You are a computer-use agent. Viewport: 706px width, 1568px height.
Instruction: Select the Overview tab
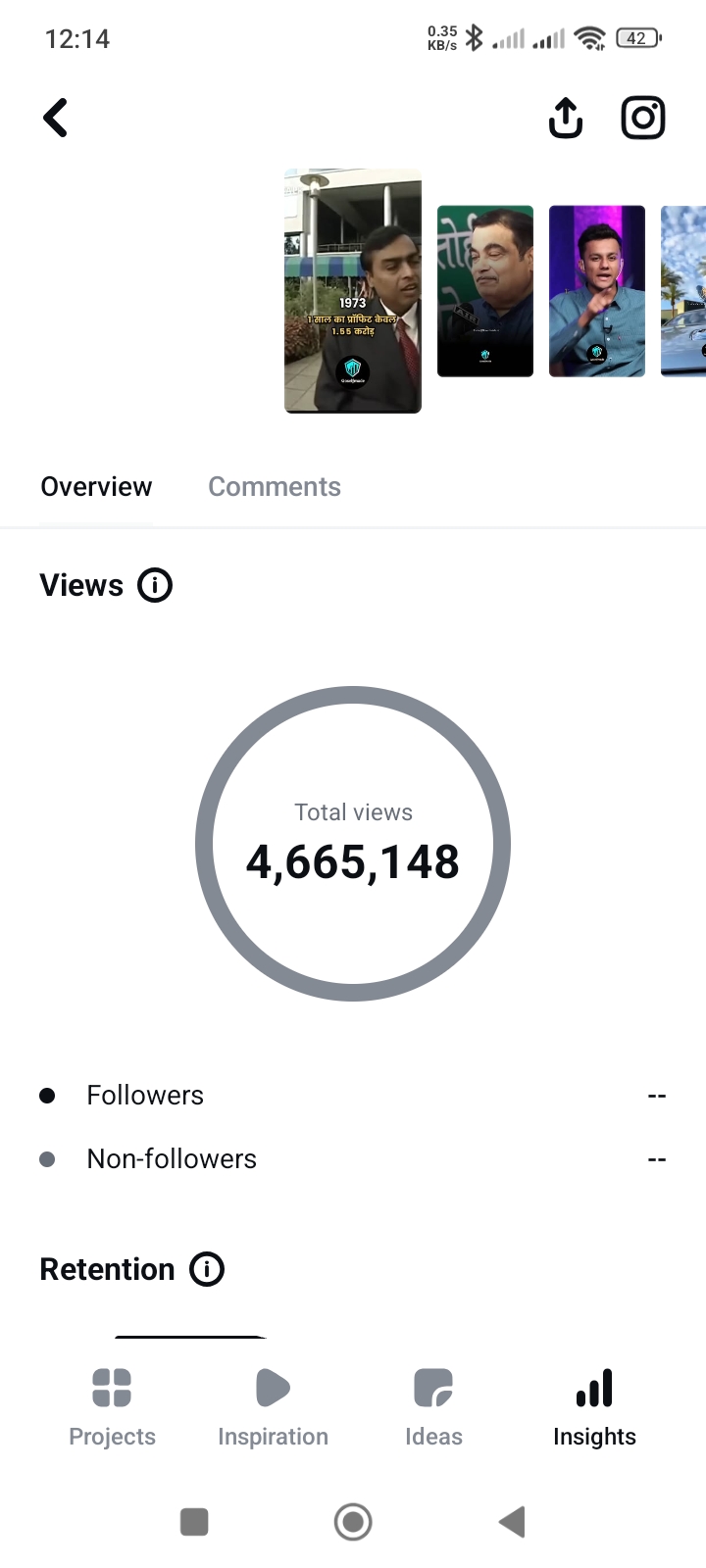click(96, 487)
